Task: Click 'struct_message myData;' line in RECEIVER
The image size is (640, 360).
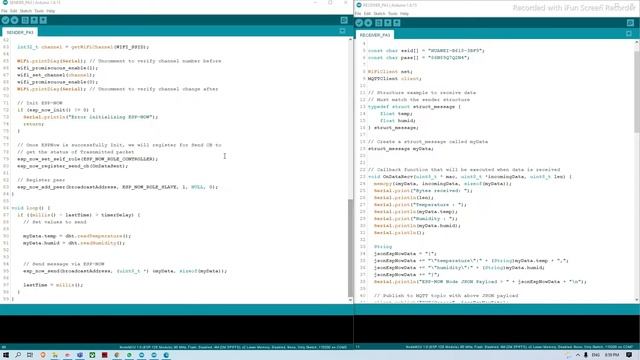Action: click(x=401, y=149)
